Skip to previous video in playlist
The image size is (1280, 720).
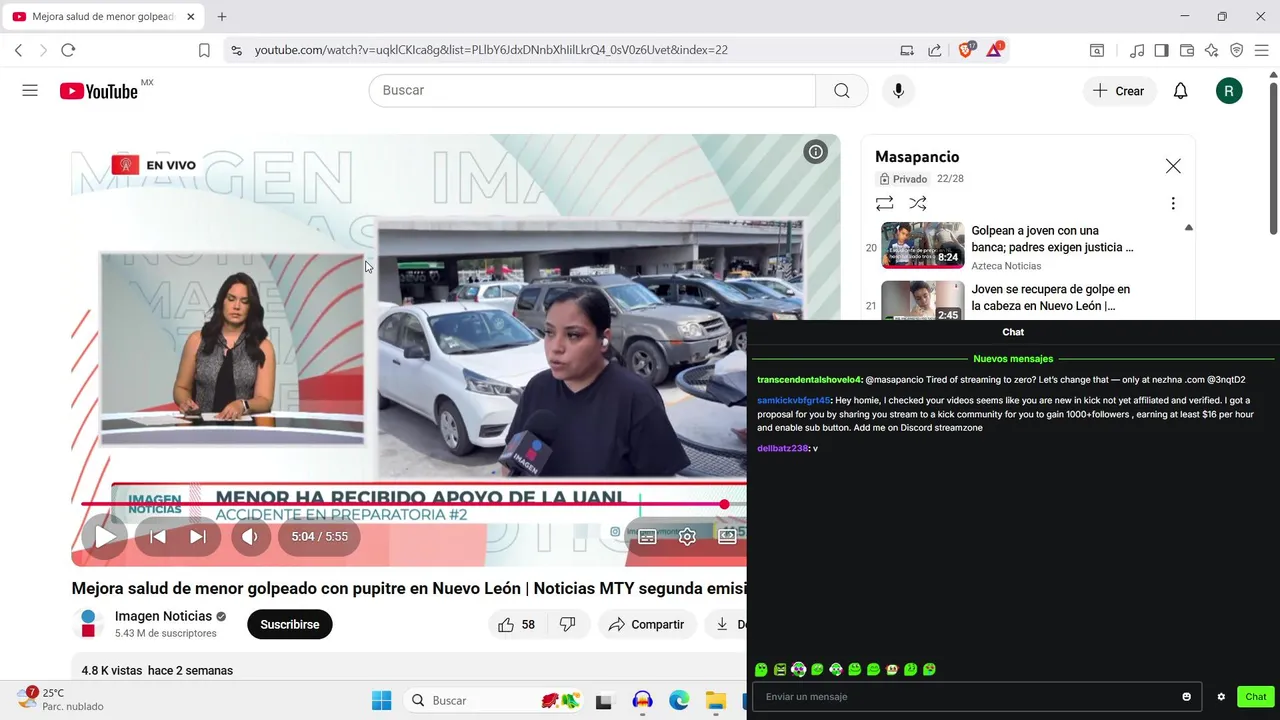[x=157, y=537]
